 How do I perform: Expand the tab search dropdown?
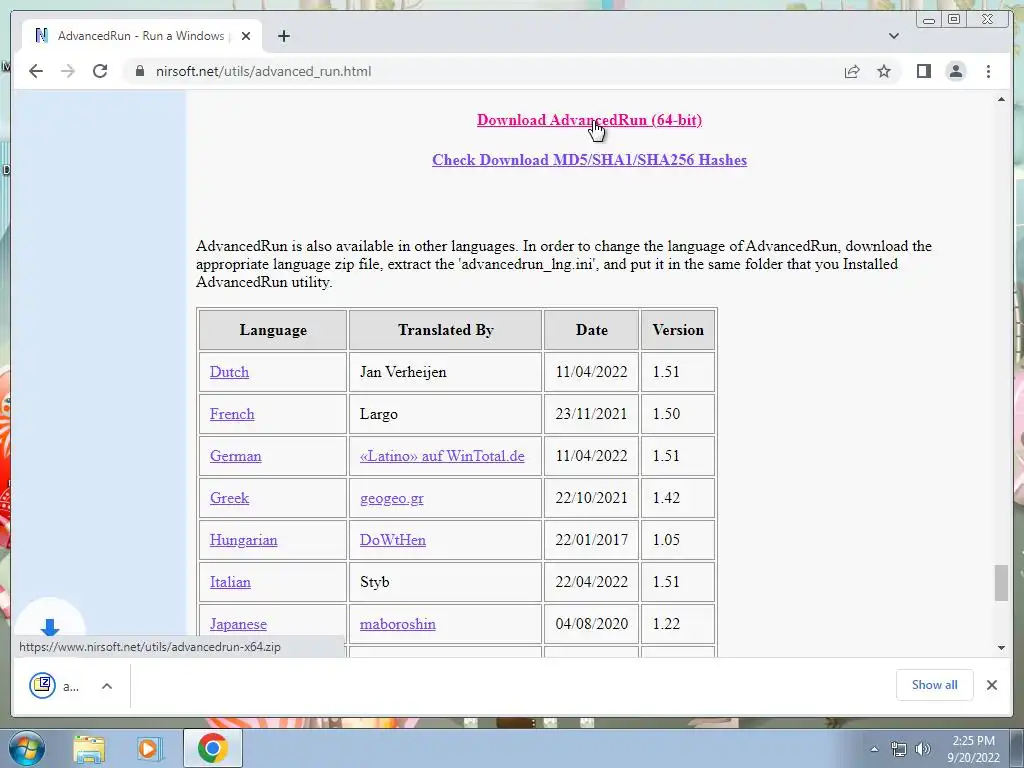click(894, 36)
